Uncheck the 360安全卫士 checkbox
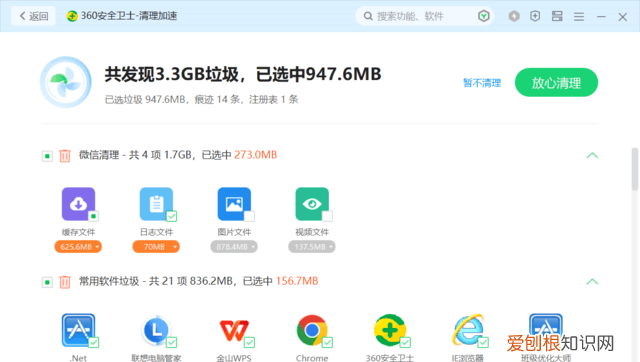The width and height of the screenshot is (640, 362). tap(405, 342)
